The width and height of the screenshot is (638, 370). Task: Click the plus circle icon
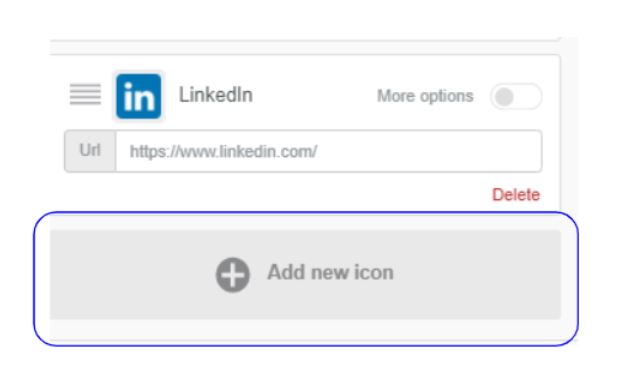click(x=233, y=275)
